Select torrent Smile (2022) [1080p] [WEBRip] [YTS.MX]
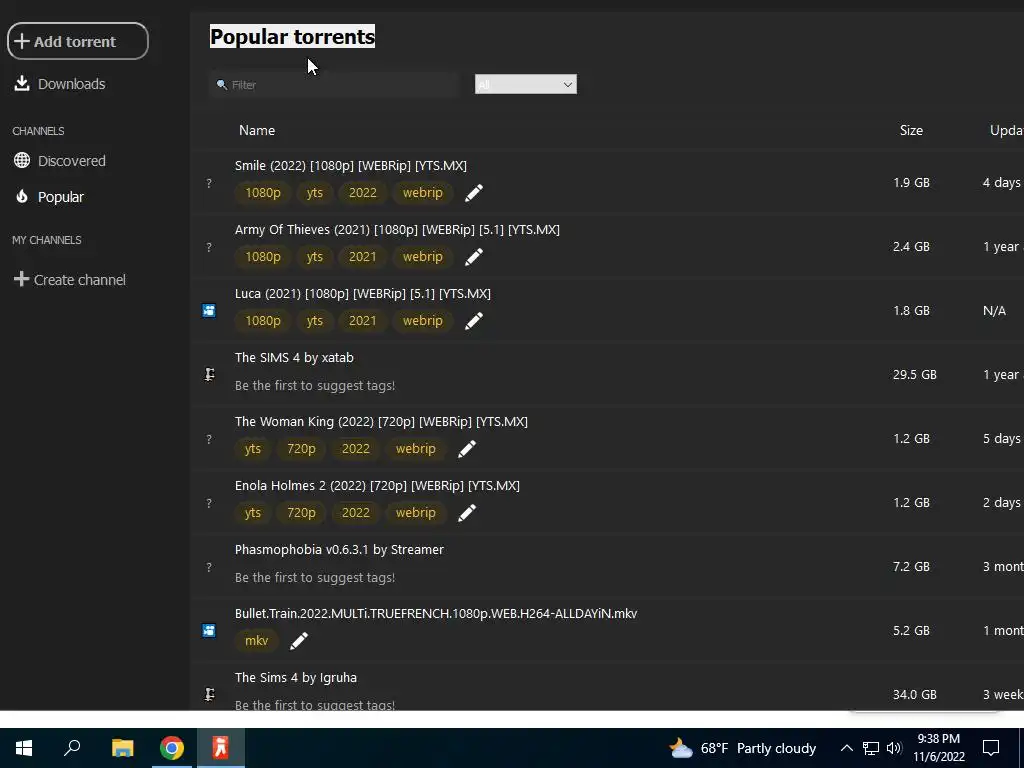 [x=351, y=165]
